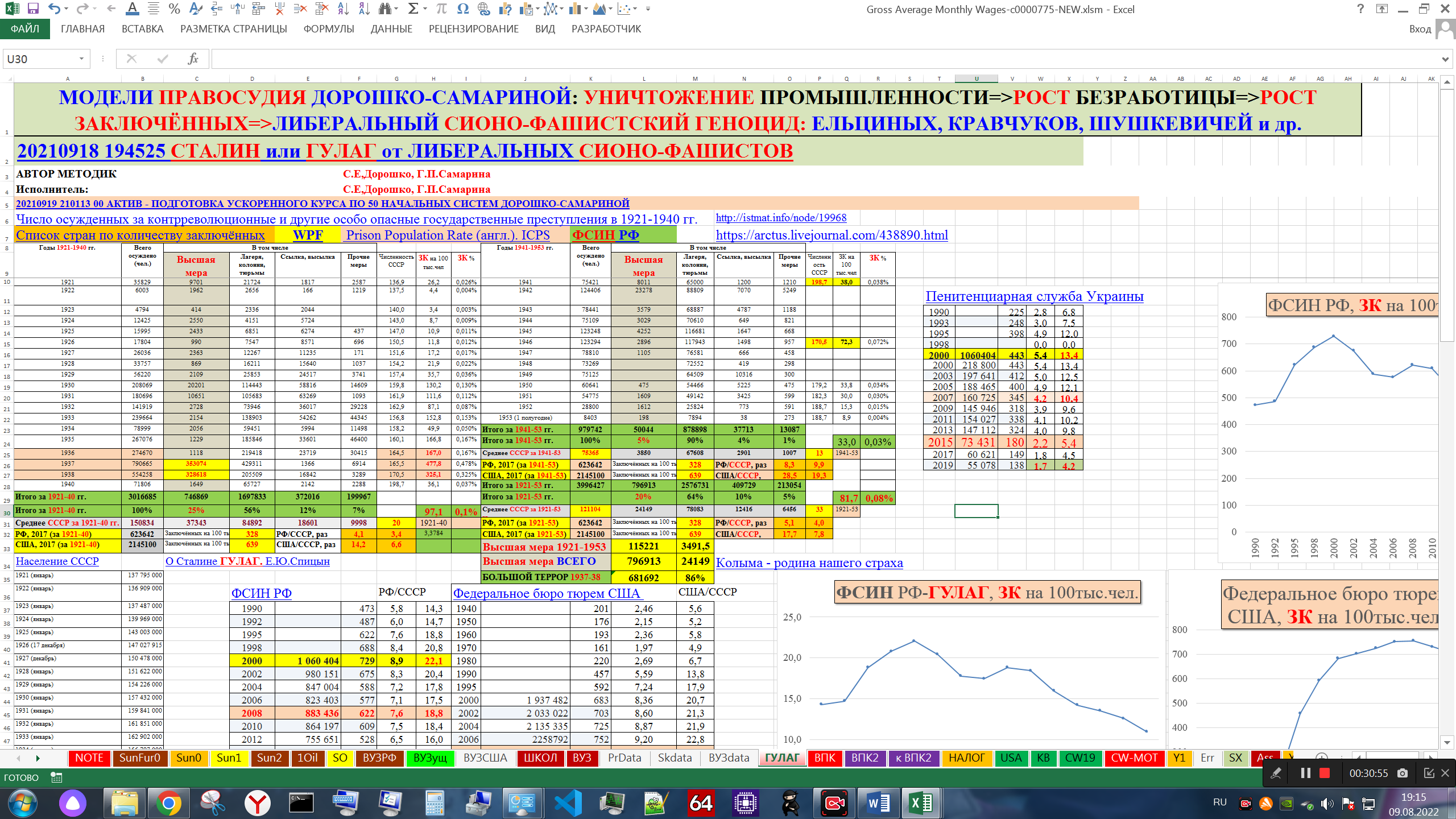Expand the formula bar chevron
The width and height of the screenshot is (1456, 819).
[1445, 59]
